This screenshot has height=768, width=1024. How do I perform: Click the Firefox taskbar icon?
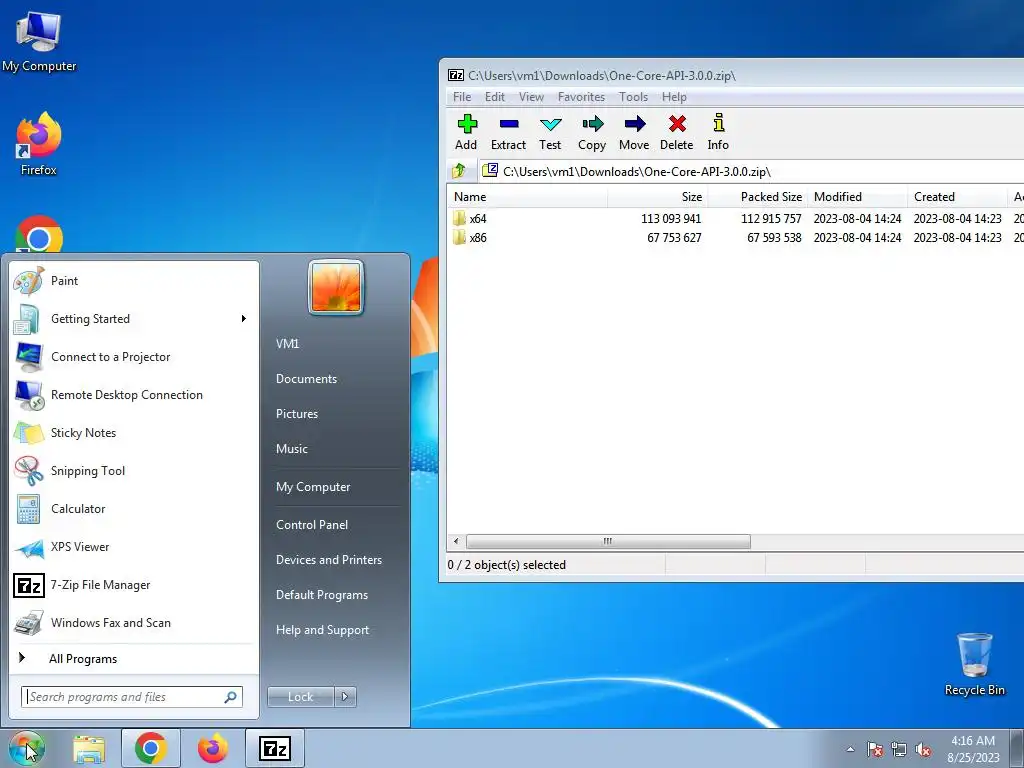[x=213, y=748]
